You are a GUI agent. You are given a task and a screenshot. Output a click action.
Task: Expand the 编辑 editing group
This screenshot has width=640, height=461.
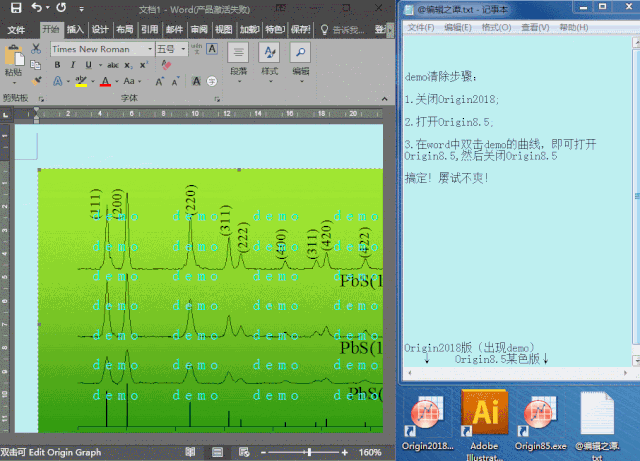[x=301, y=62]
